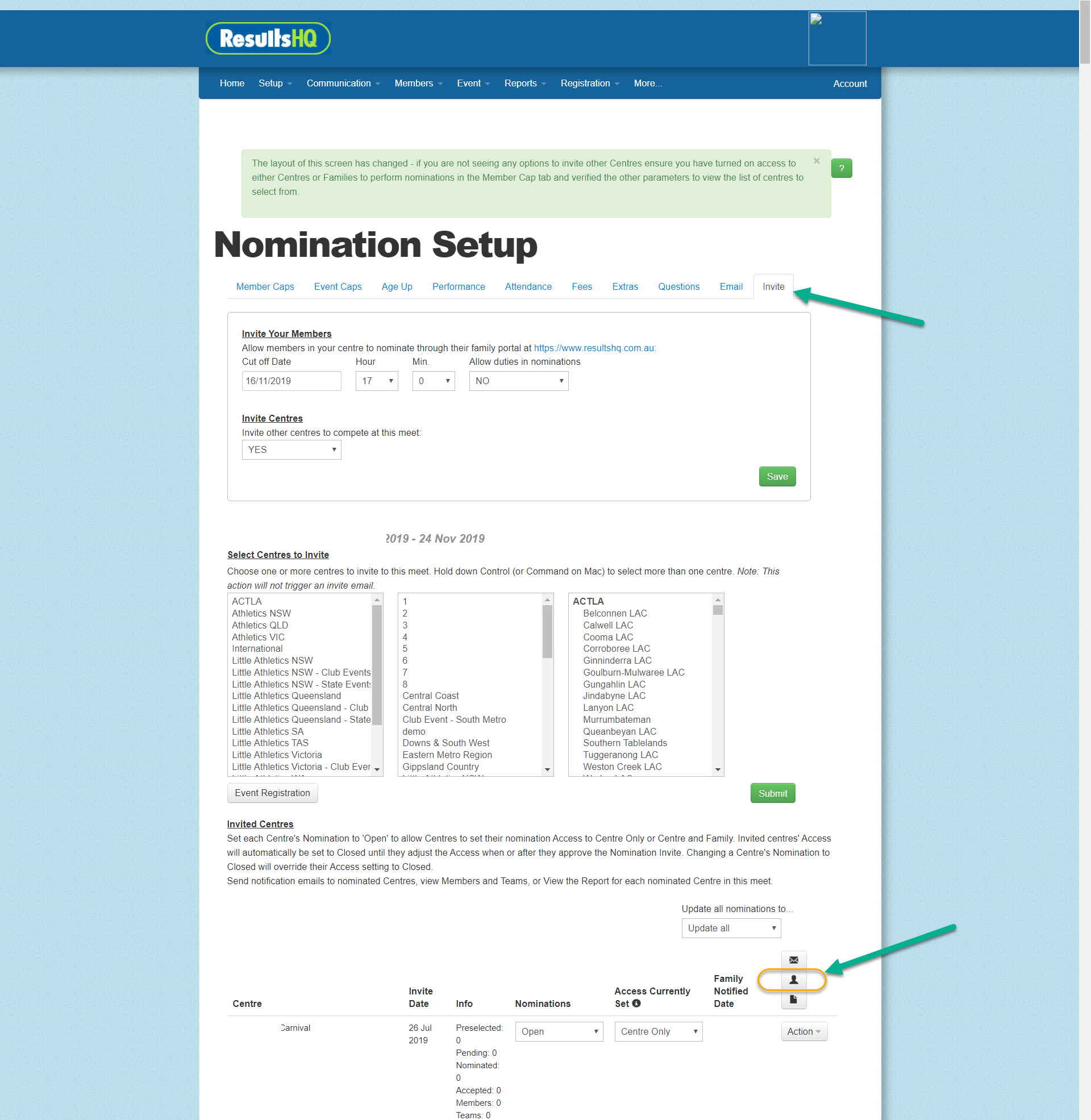Click the Event Registration button

(x=272, y=793)
